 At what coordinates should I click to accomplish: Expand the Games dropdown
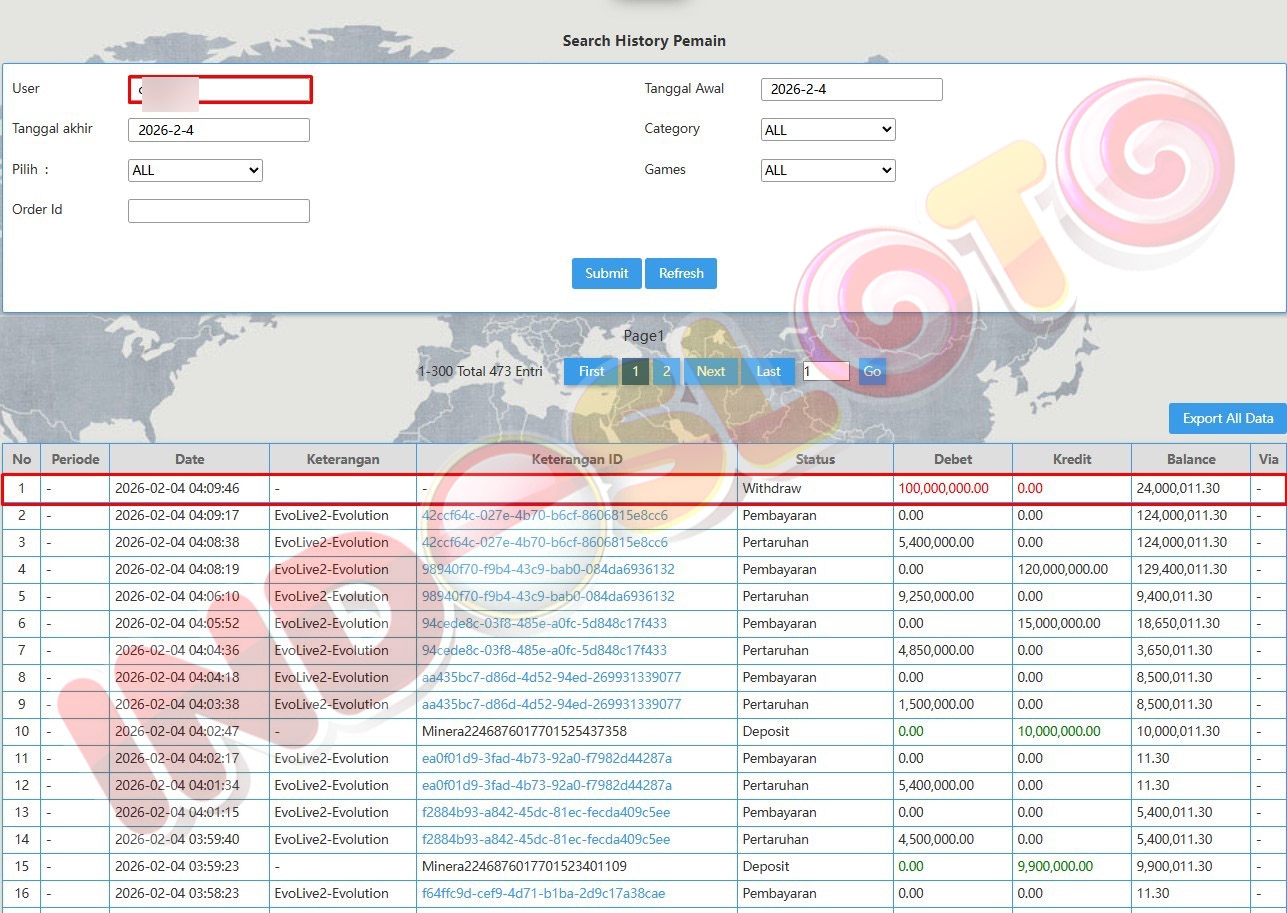pyautogui.click(x=828, y=170)
